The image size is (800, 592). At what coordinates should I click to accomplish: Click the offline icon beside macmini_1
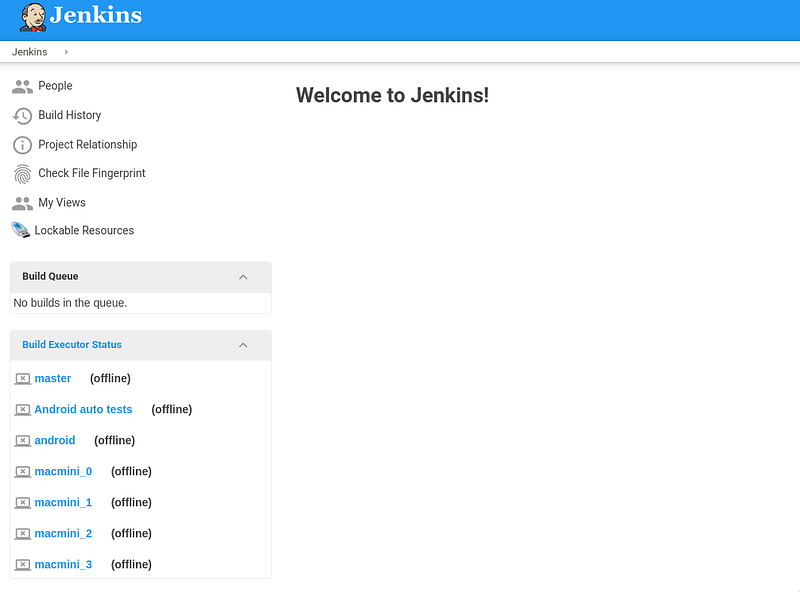coord(22,503)
